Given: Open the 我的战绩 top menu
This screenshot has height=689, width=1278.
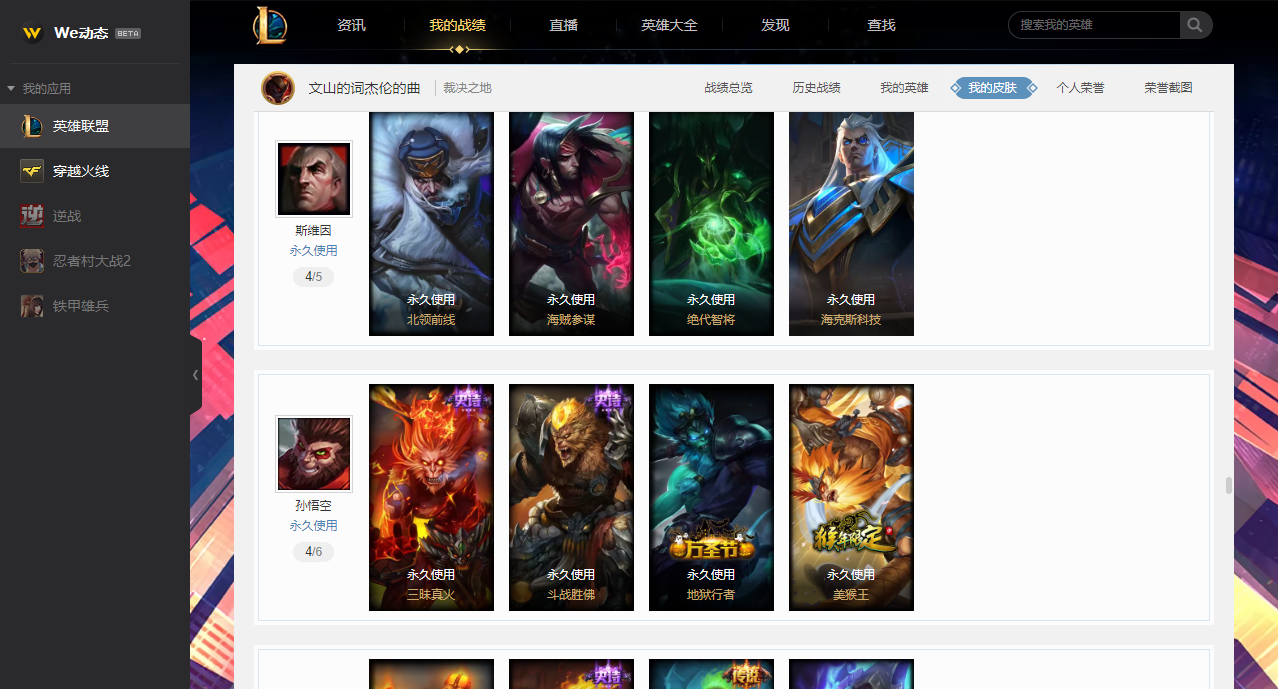Looking at the screenshot, I should point(457,25).
